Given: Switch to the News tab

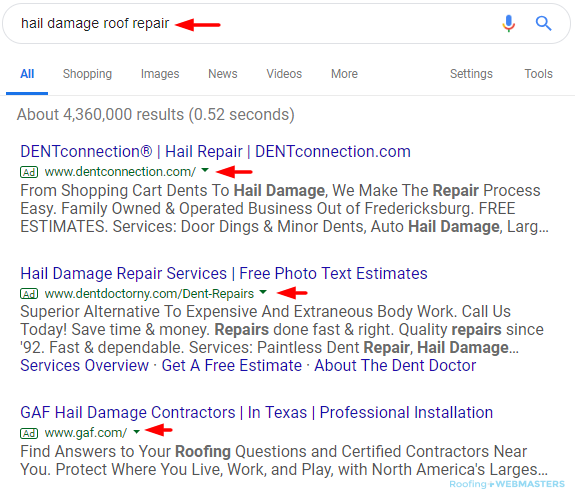Looking at the screenshot, I should coord(223,74).
